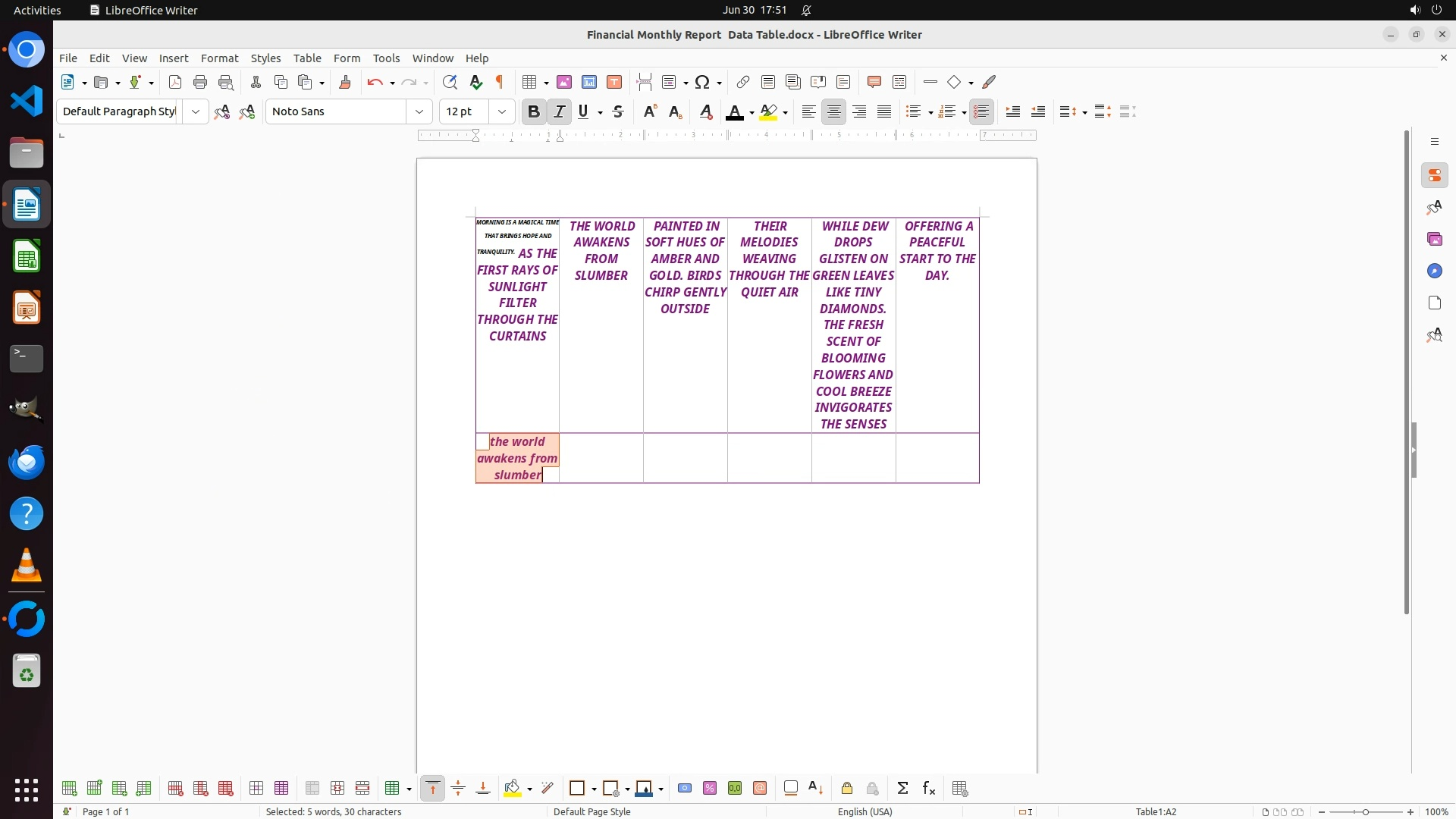1456x819 pixels.
Task: Open the paragraph style dropdown arrow
Action: click(x=196, y=111)
